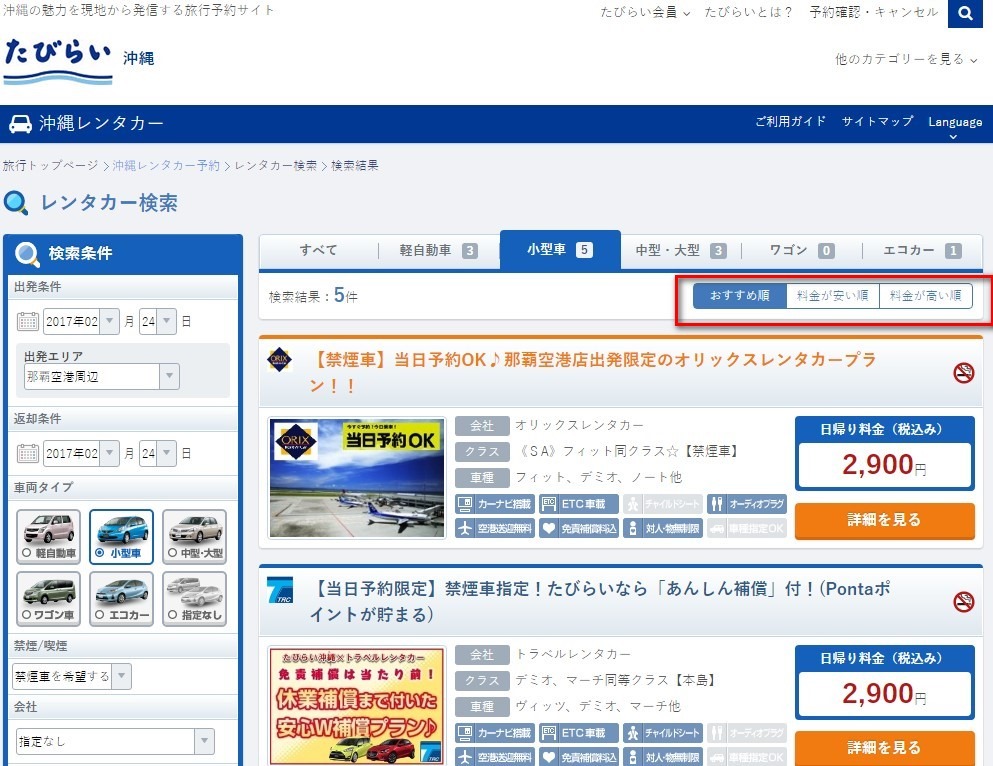Open the departure date calendar icon
The width and height of the screenshot is (993, 766).
(28, 322)
